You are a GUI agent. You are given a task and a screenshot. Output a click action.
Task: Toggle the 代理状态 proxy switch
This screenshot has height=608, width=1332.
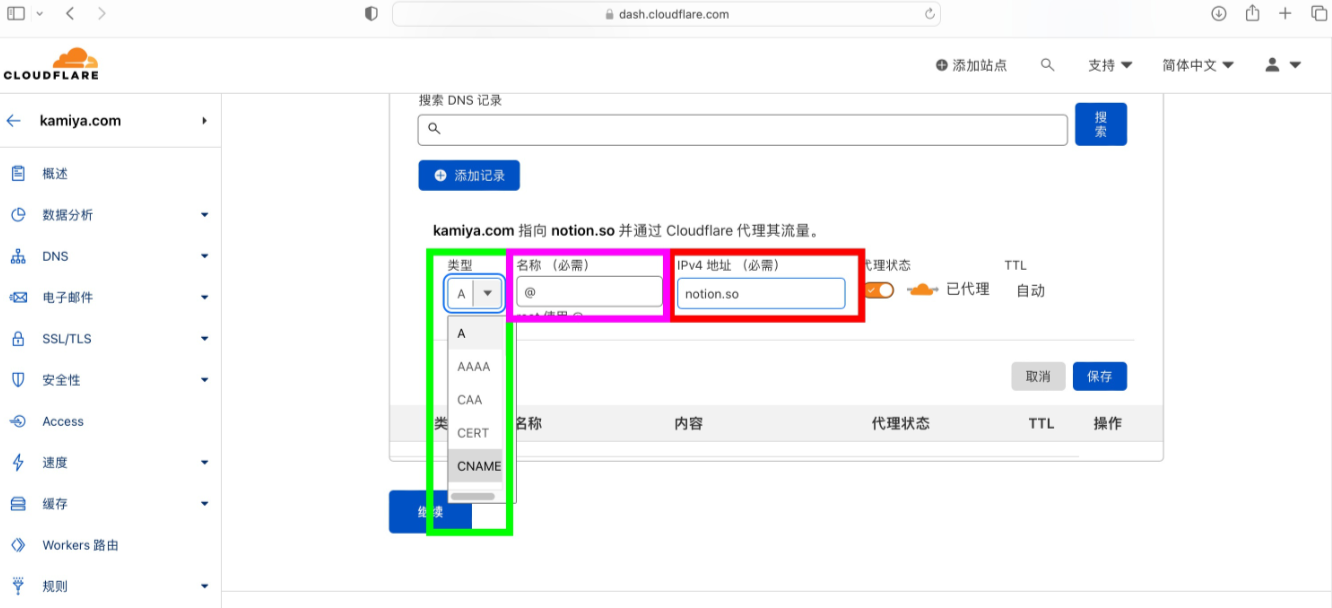(x=879, y=290)
